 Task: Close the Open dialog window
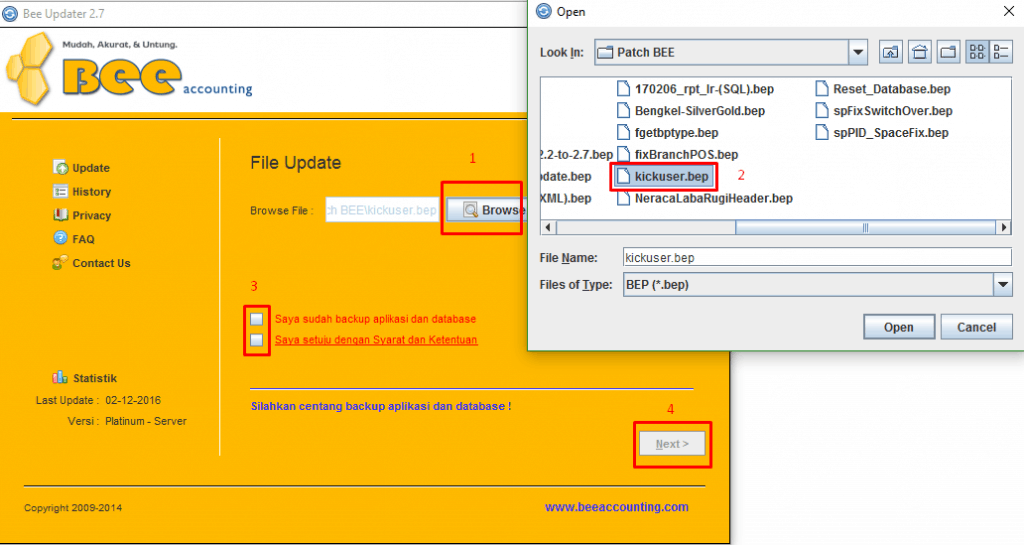tap(1008, 12)
